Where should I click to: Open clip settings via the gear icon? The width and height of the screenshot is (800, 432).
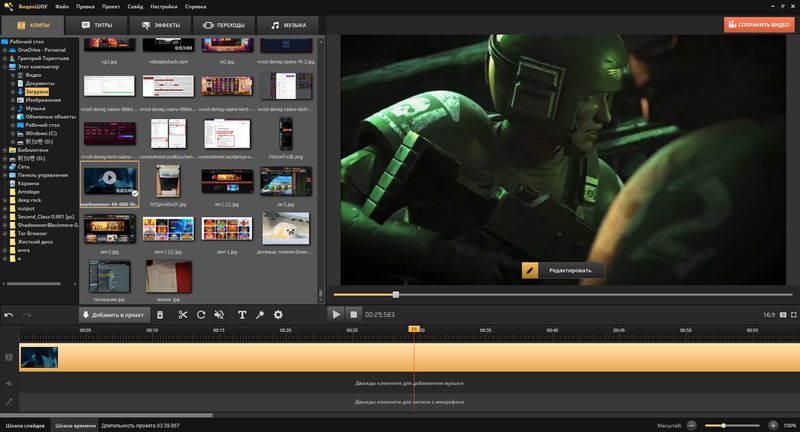278,315
